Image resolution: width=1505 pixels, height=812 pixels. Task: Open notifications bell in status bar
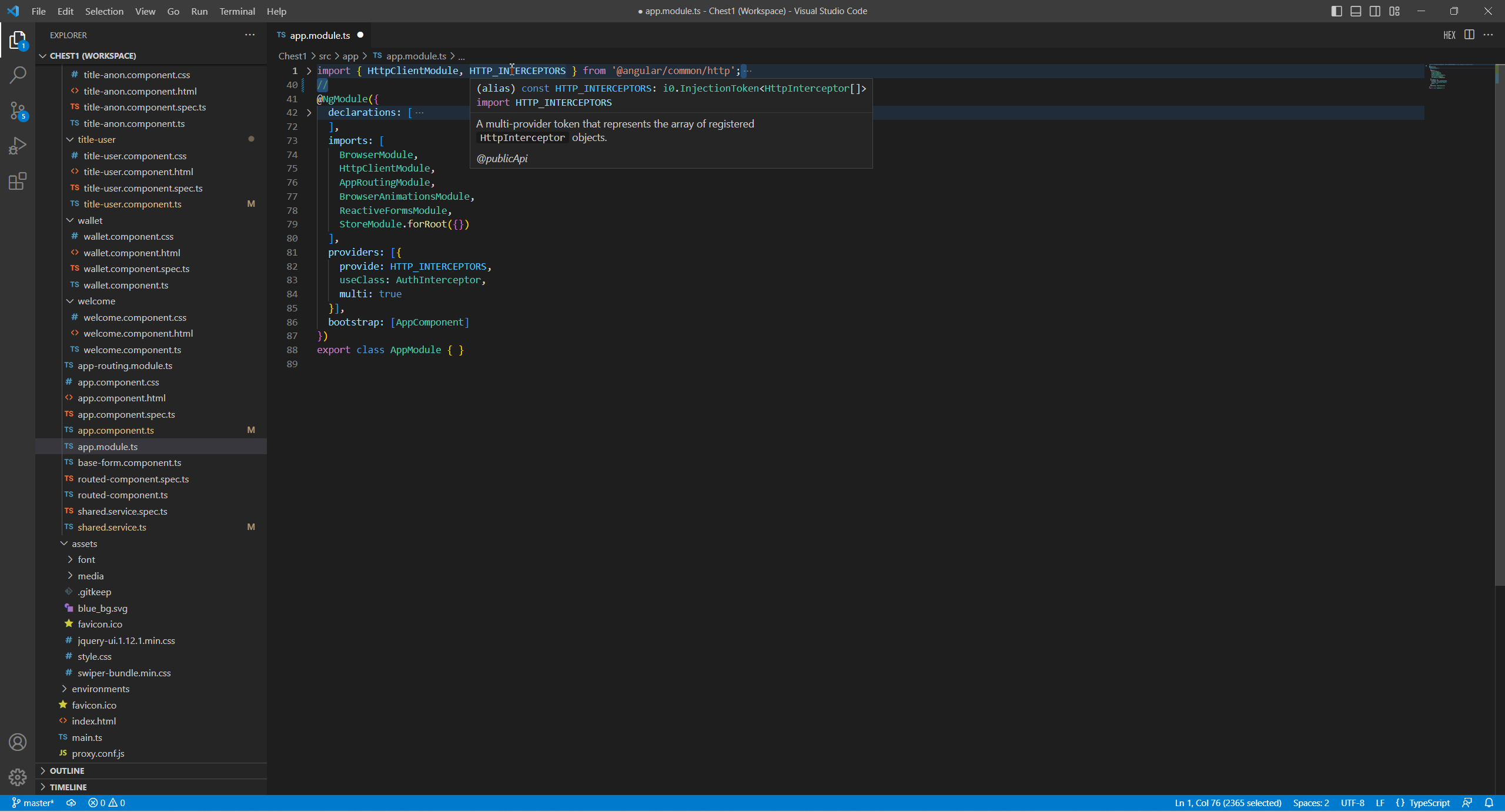(x=1489, y=803)
